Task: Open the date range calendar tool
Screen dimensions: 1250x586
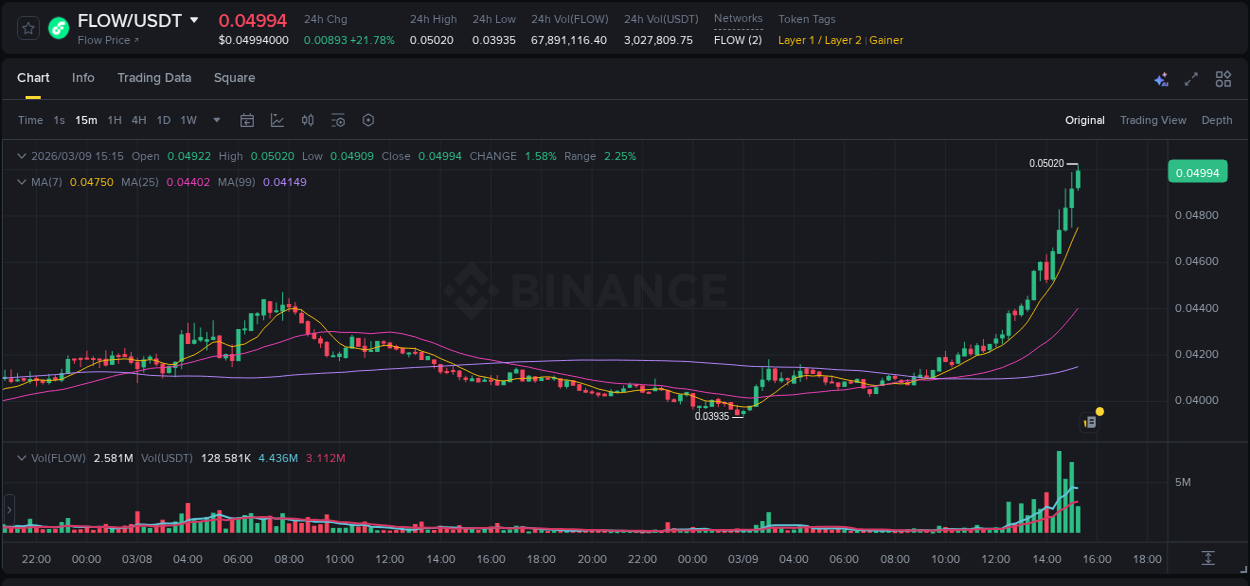Action: (247, 120)
